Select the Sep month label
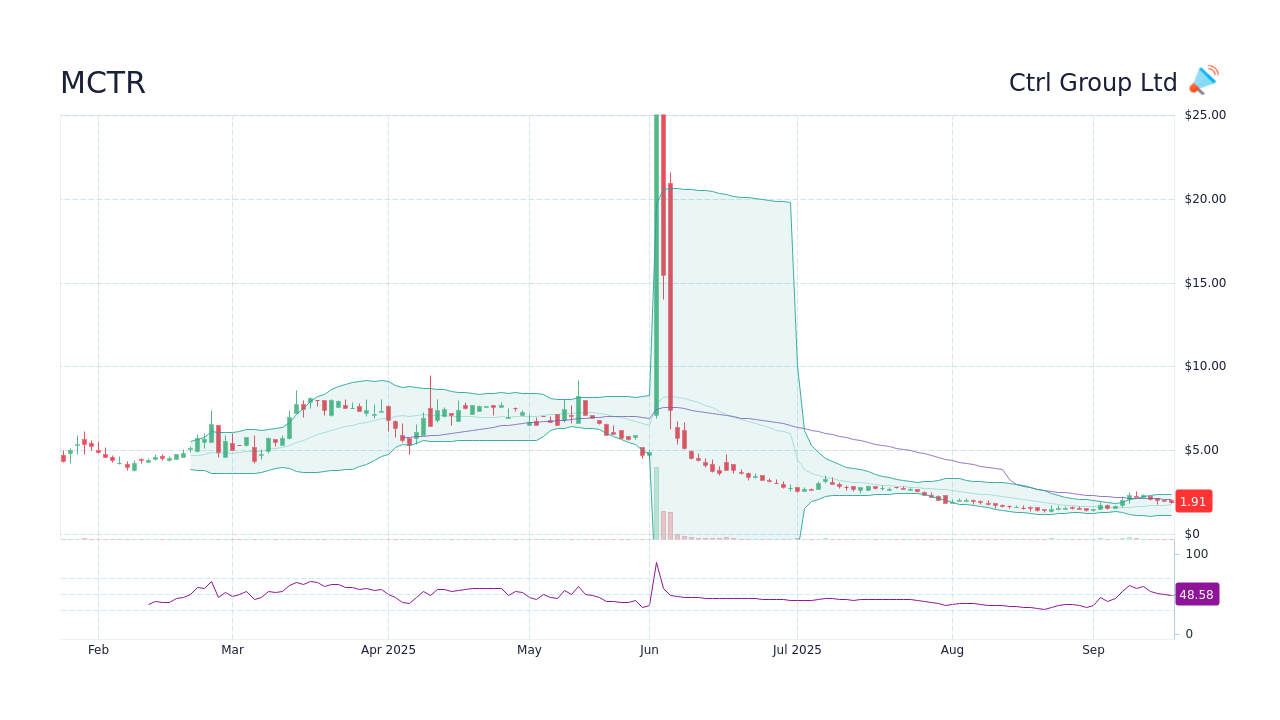The width and height of the screenshot is (1280, 720). tap(1093, 649)
